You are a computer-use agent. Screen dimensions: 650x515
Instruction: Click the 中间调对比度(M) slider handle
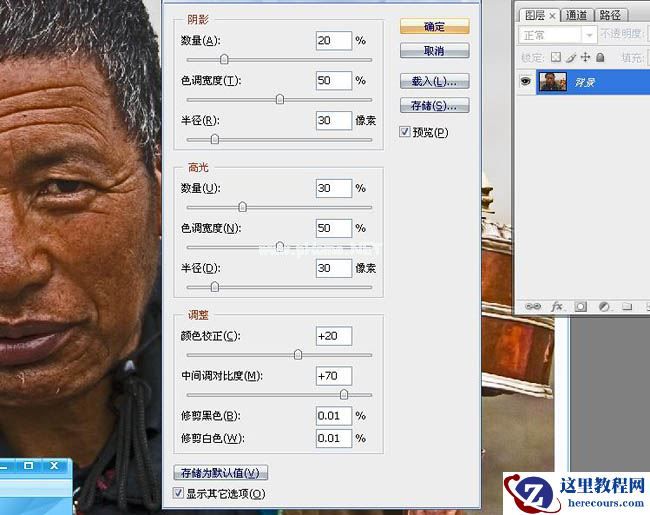(344, 394)
